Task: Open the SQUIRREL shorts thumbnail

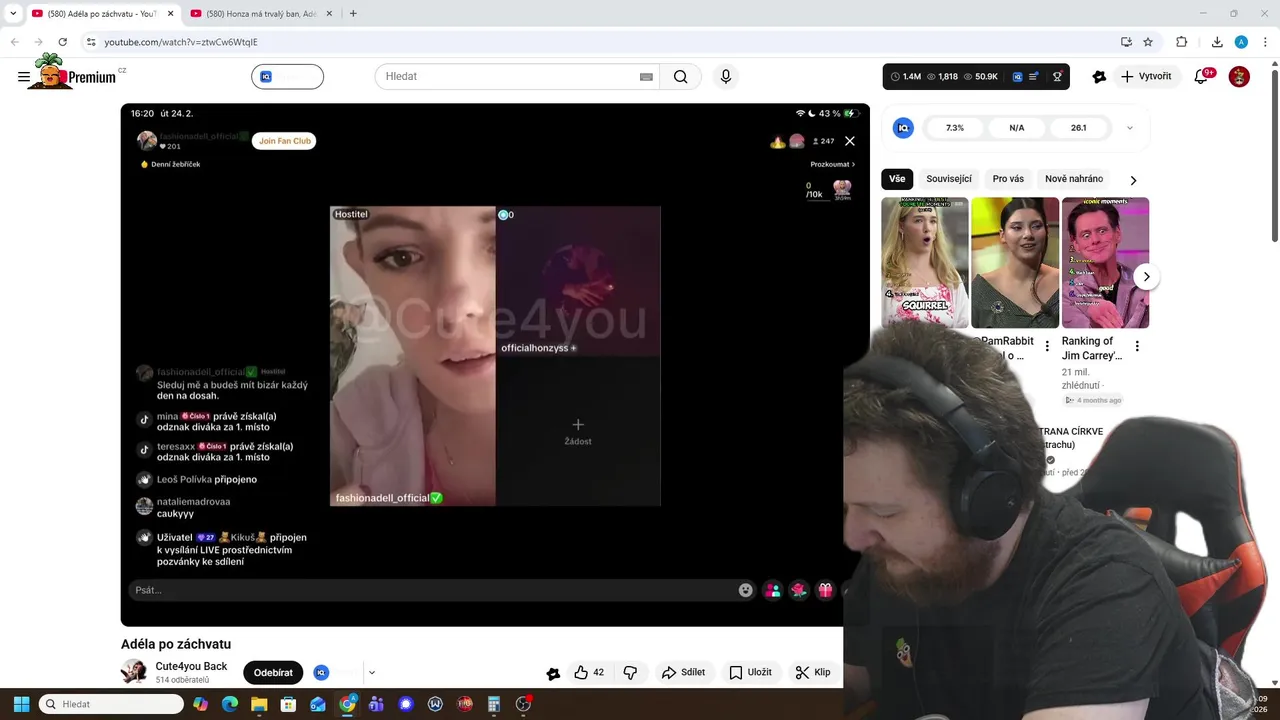Action: (924, 262)
